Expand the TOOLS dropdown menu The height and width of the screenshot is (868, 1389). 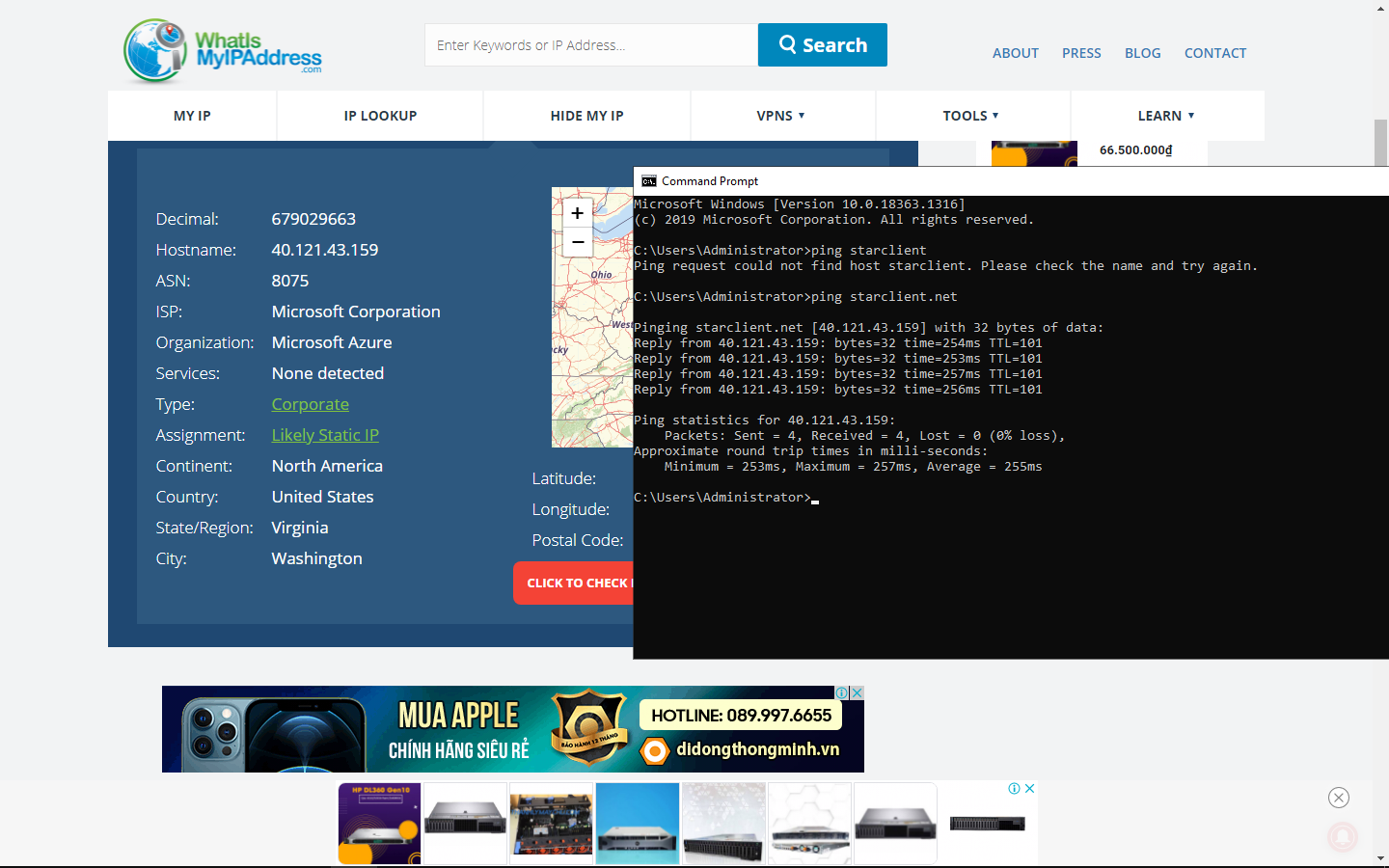[x=971, y=116]
